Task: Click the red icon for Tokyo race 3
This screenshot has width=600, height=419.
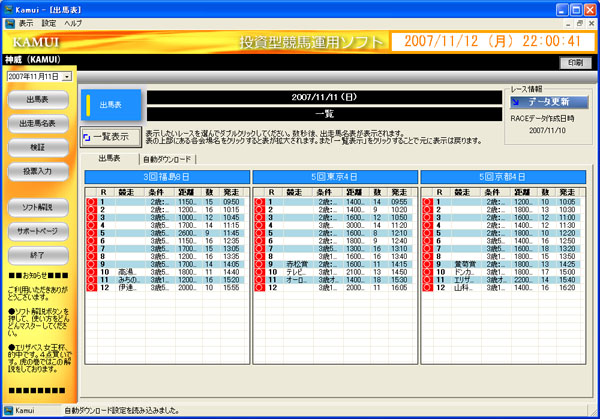Action: (x=261, y=218)
